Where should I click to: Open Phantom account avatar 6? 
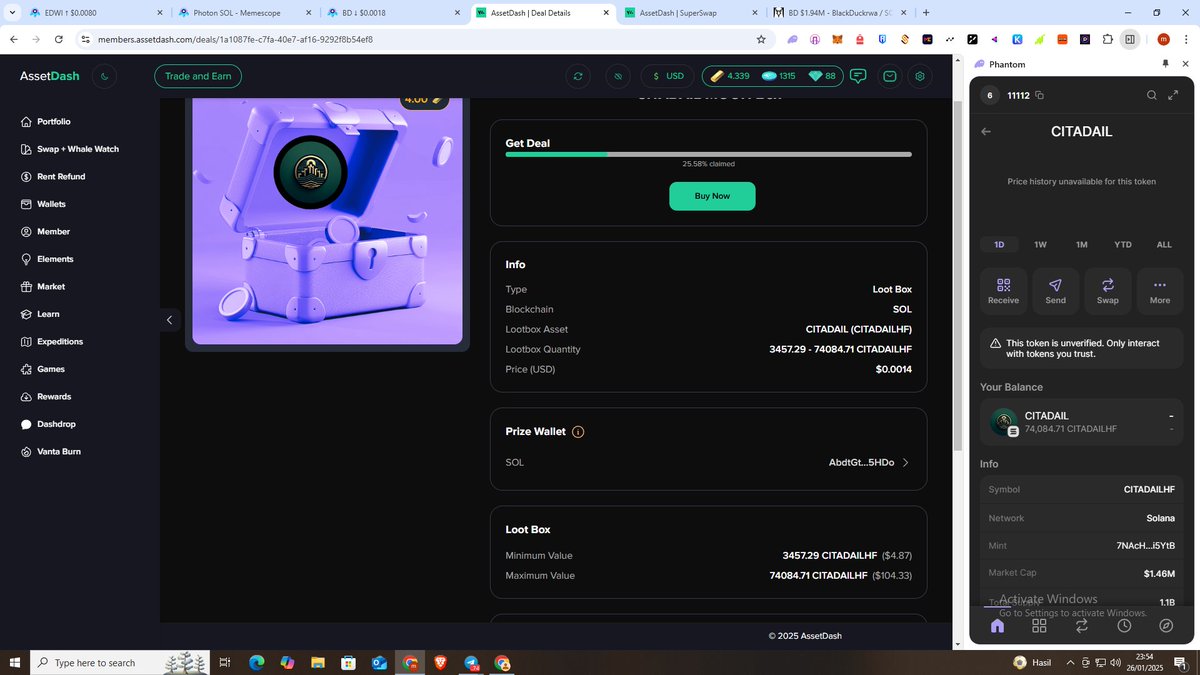(990, 96)
